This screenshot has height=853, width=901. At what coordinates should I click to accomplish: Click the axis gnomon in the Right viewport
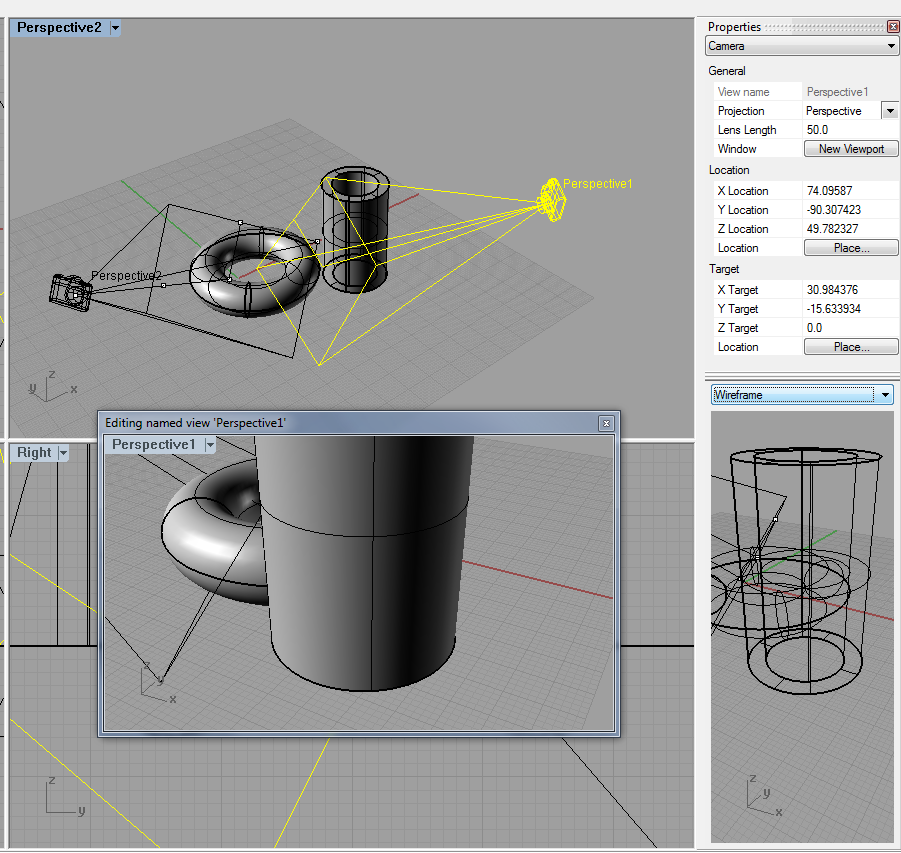[x=47, y=794]
